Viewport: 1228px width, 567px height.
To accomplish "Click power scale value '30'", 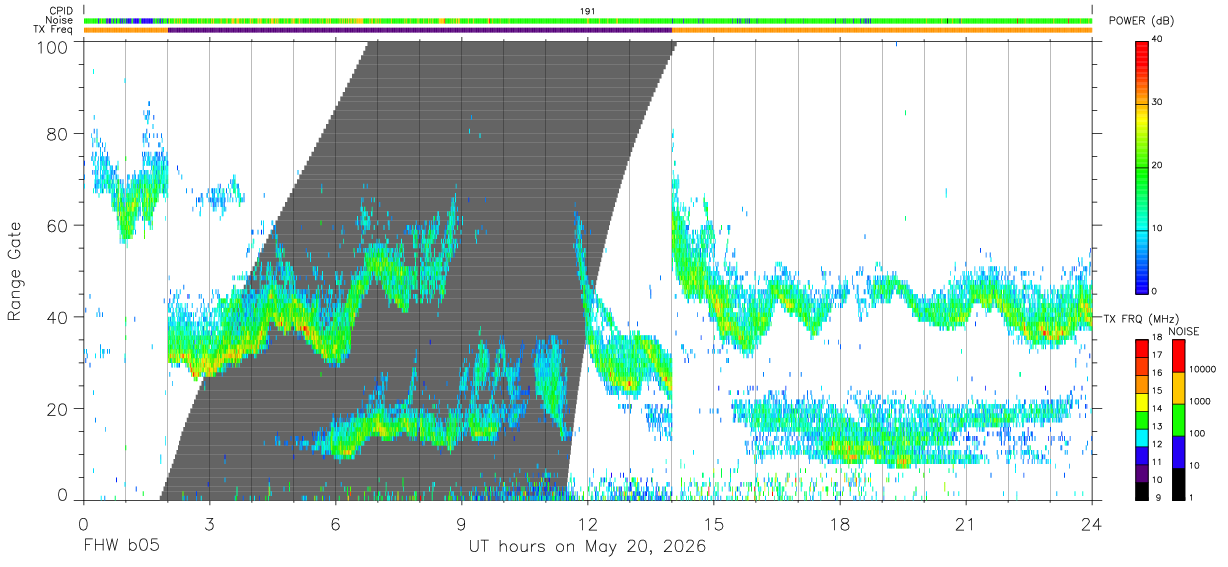I will [x=1157, y=103].
